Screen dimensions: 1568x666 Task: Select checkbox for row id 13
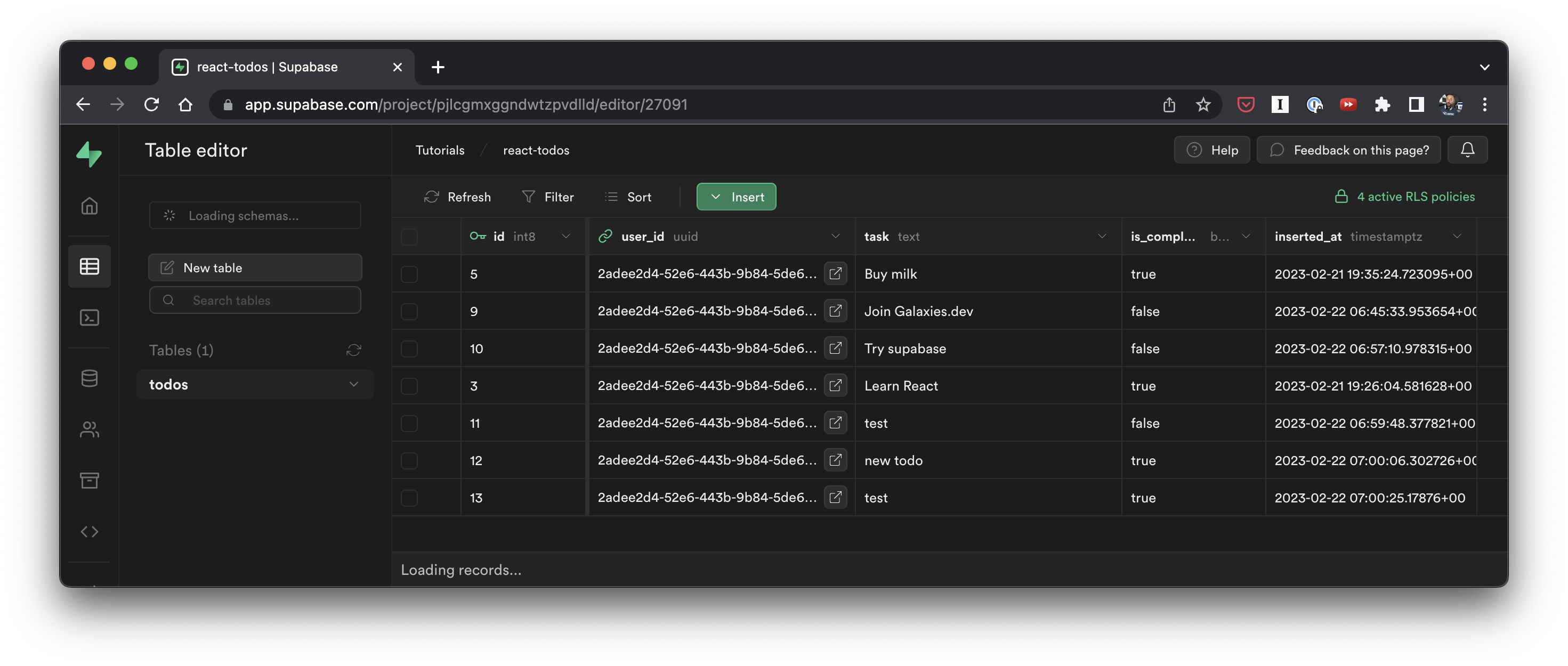[409, 498]
